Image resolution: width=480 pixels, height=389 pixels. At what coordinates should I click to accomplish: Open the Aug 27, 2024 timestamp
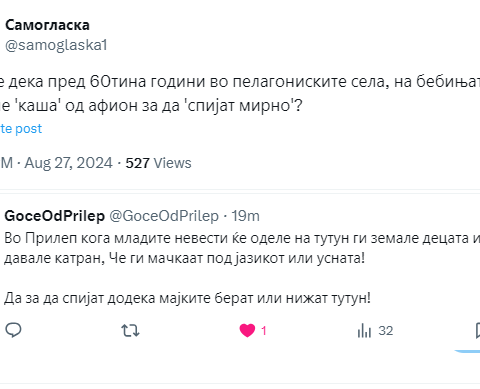pos(69,163)
